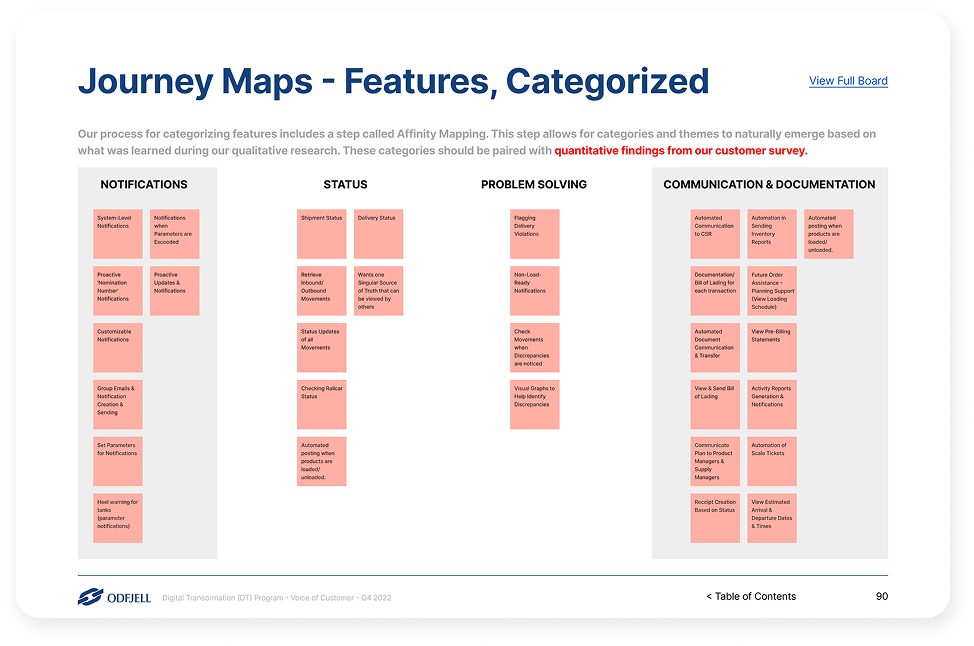This screenshot has width=974, height=646.
Task: Click the Odfjell logo in the footer
Action: [x=114, y=597]
